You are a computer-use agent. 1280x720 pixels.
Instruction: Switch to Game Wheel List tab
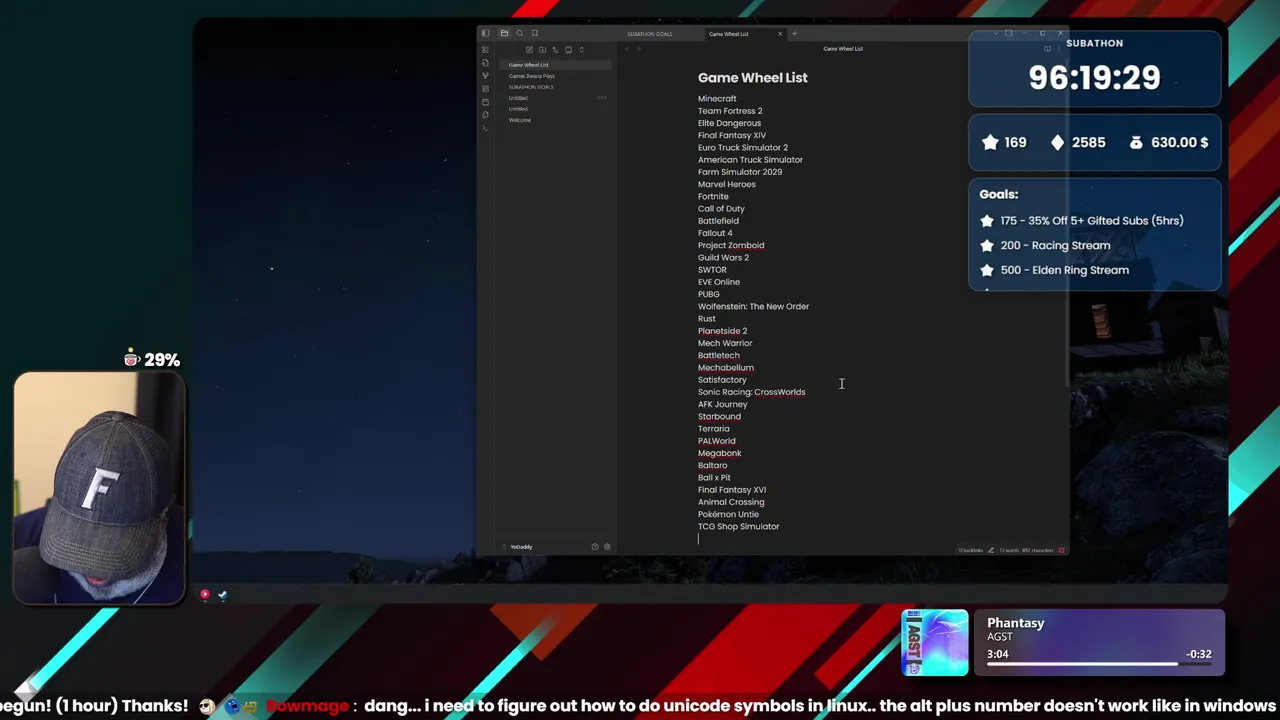pyautogui.click(x=728, y=34)
